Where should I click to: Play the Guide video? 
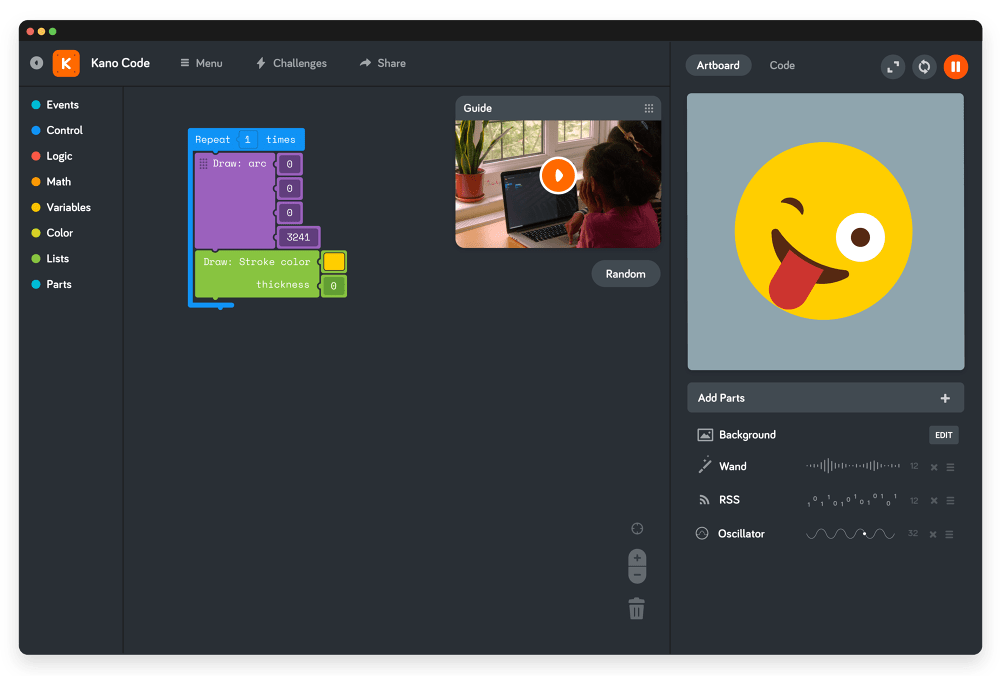(x=558, y=175)
